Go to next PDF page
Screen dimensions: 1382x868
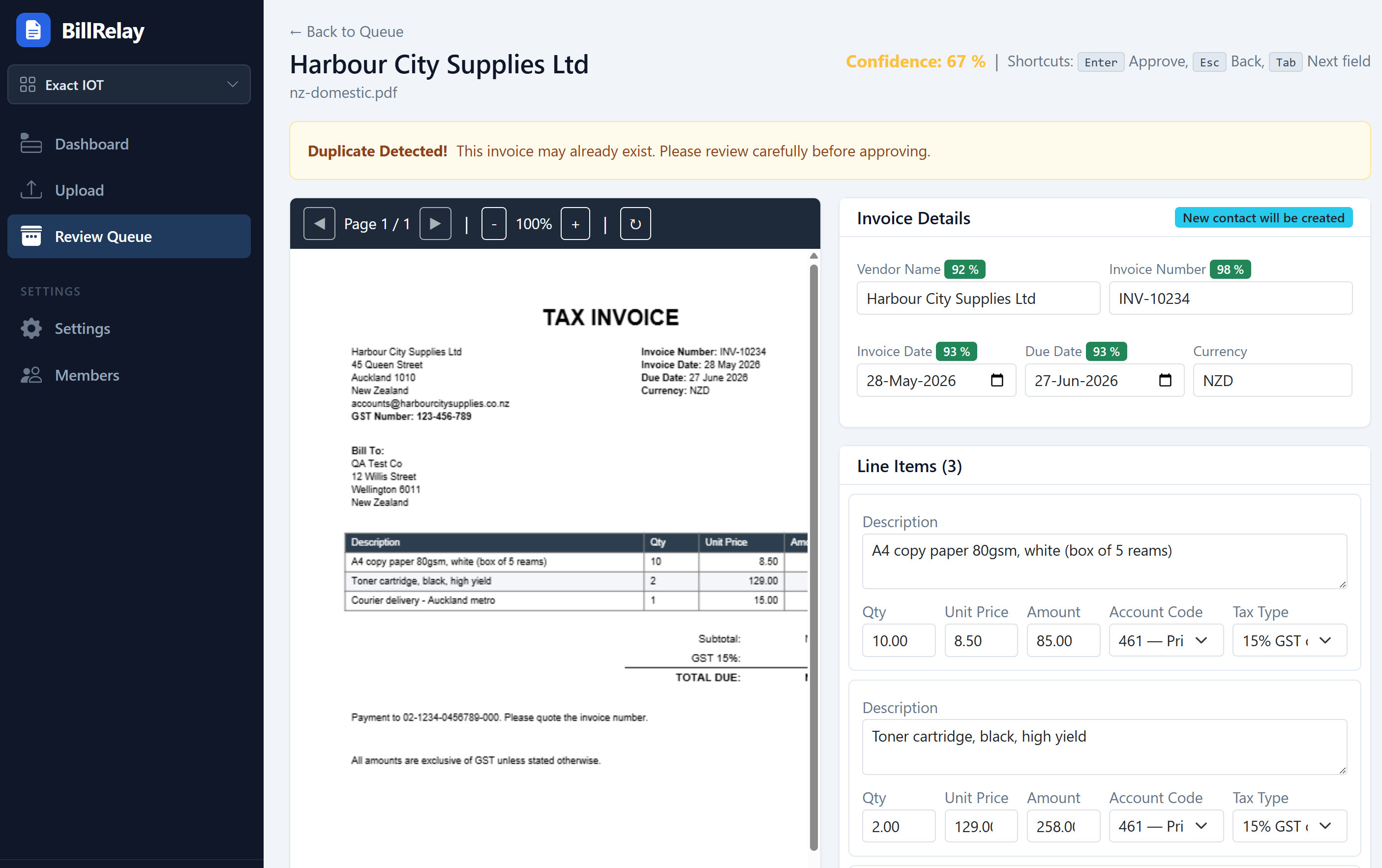click(435, 223)
